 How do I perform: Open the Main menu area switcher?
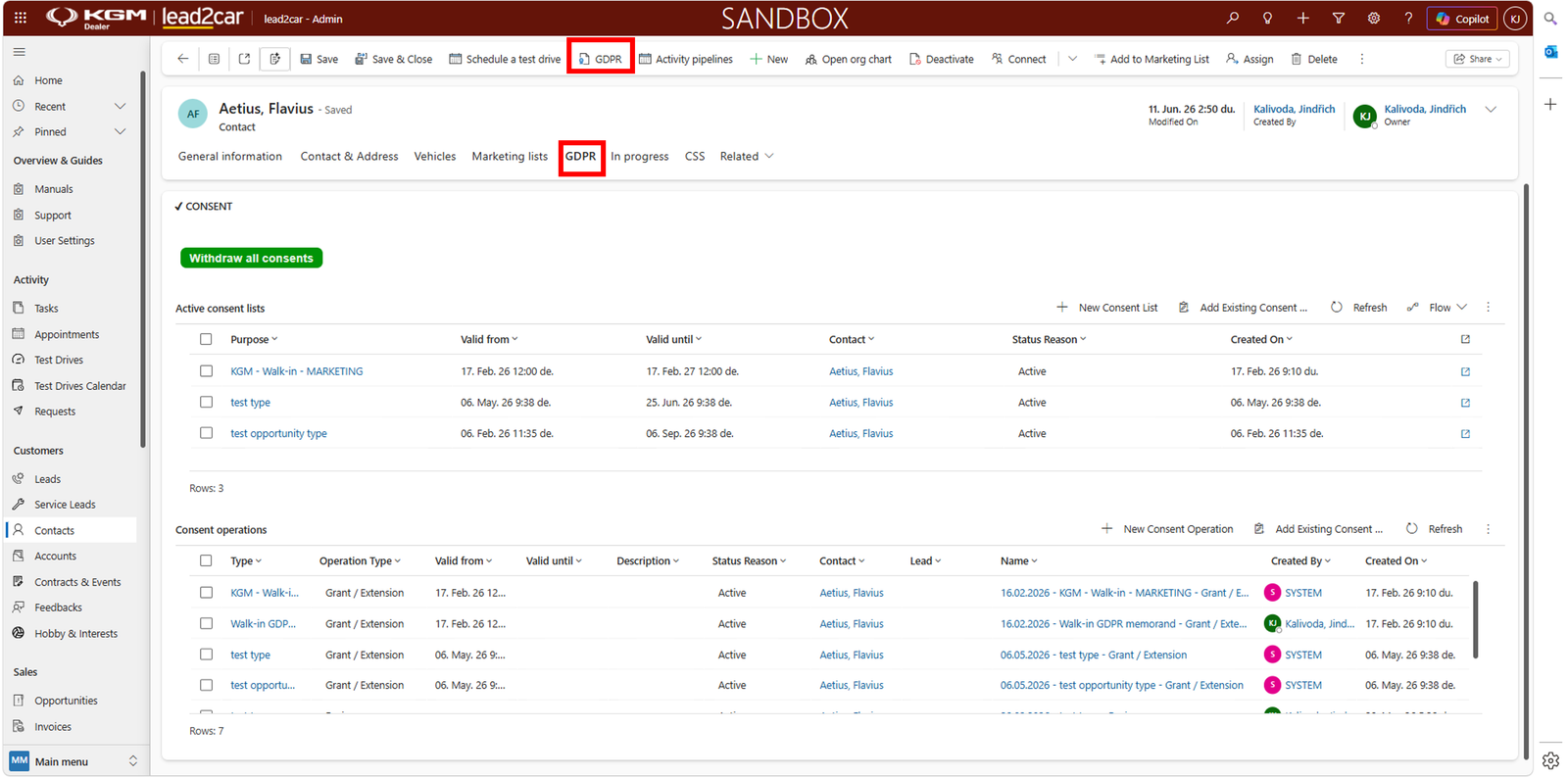(x=74, y=761)
